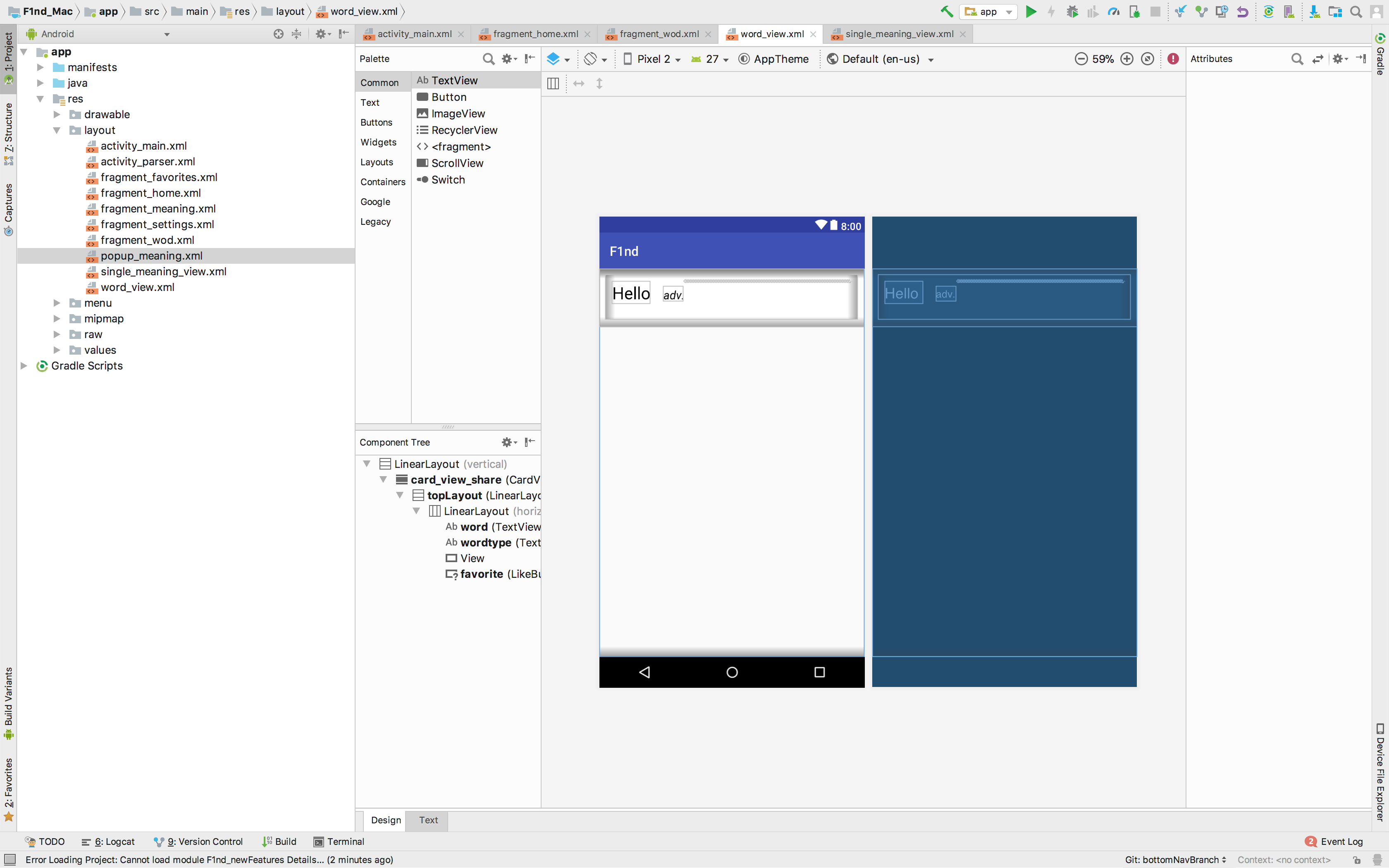Viewport: 1389px width, 868px height.
Task: Click the Search Everywhere magnifier in main toolbar
Action: 1356,12
